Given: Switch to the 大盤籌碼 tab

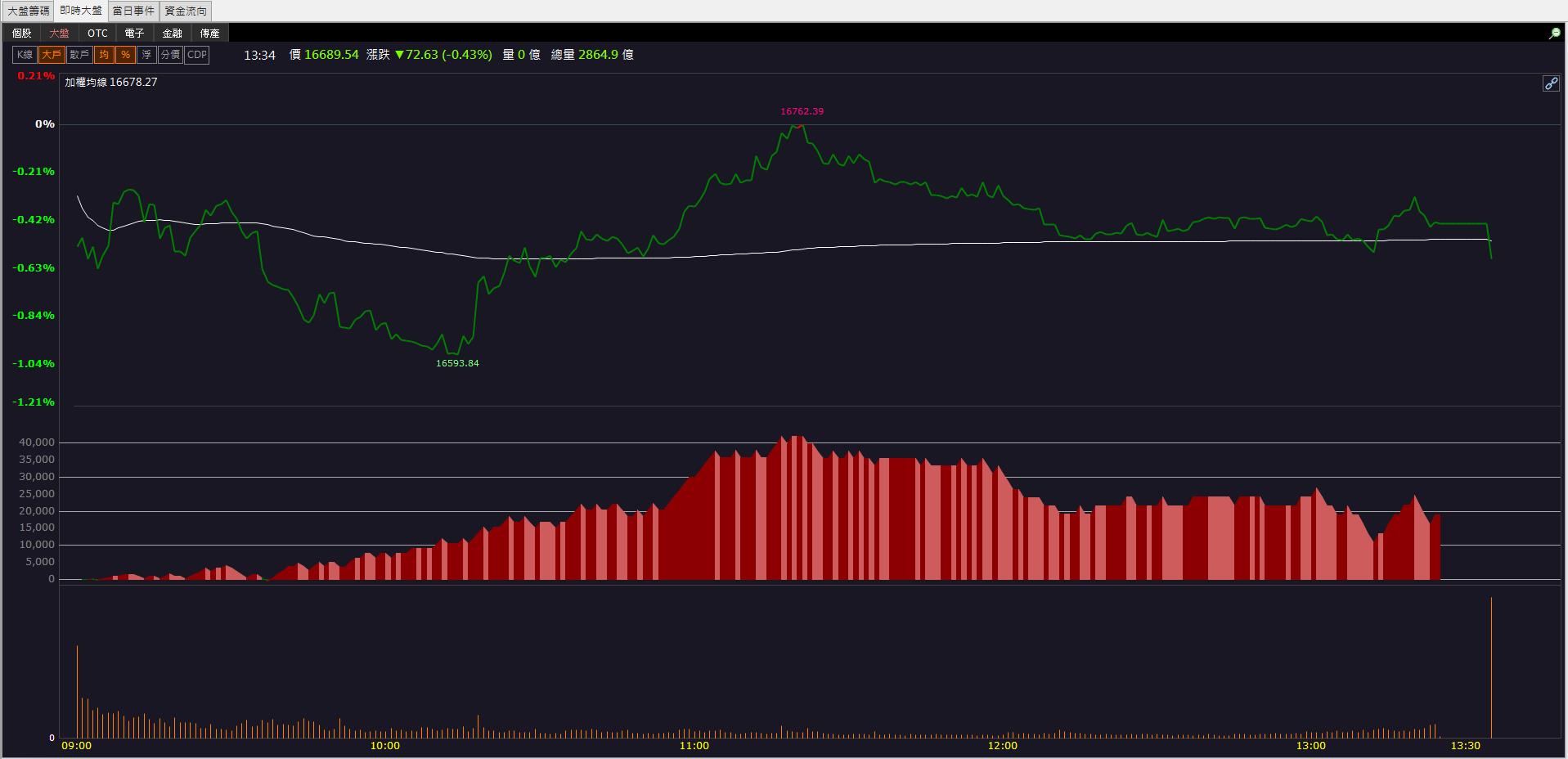Looking at the screenshot, I should coord(29,11).
